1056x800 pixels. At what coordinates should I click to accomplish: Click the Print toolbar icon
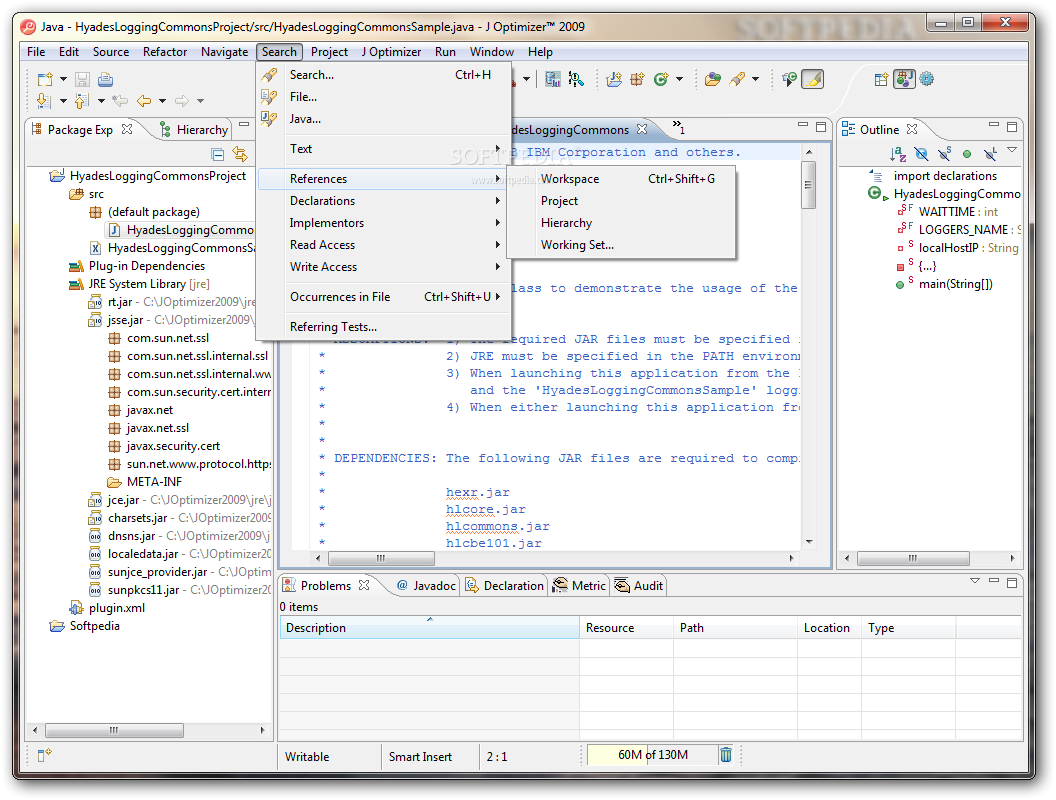point(106,79)
